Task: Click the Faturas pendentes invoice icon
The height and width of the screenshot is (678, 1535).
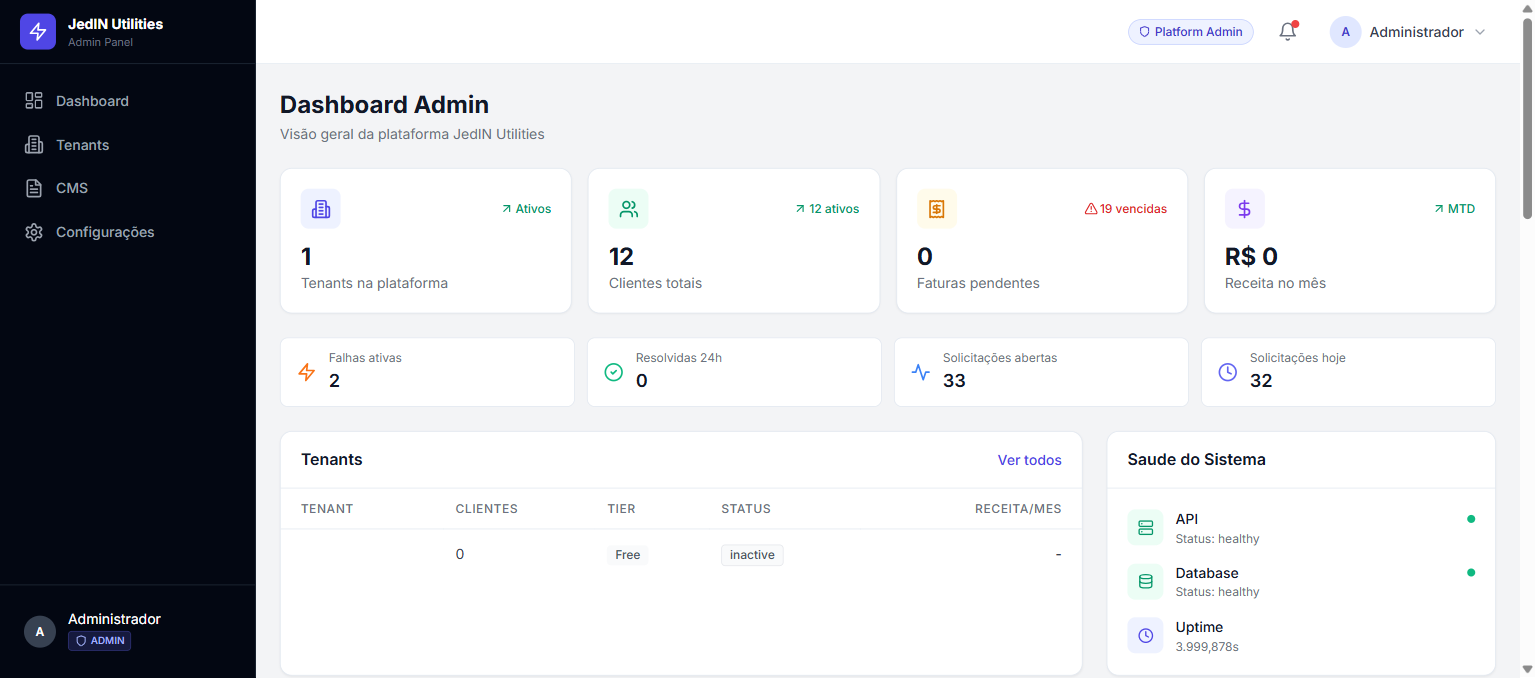Action: (936, 209)
